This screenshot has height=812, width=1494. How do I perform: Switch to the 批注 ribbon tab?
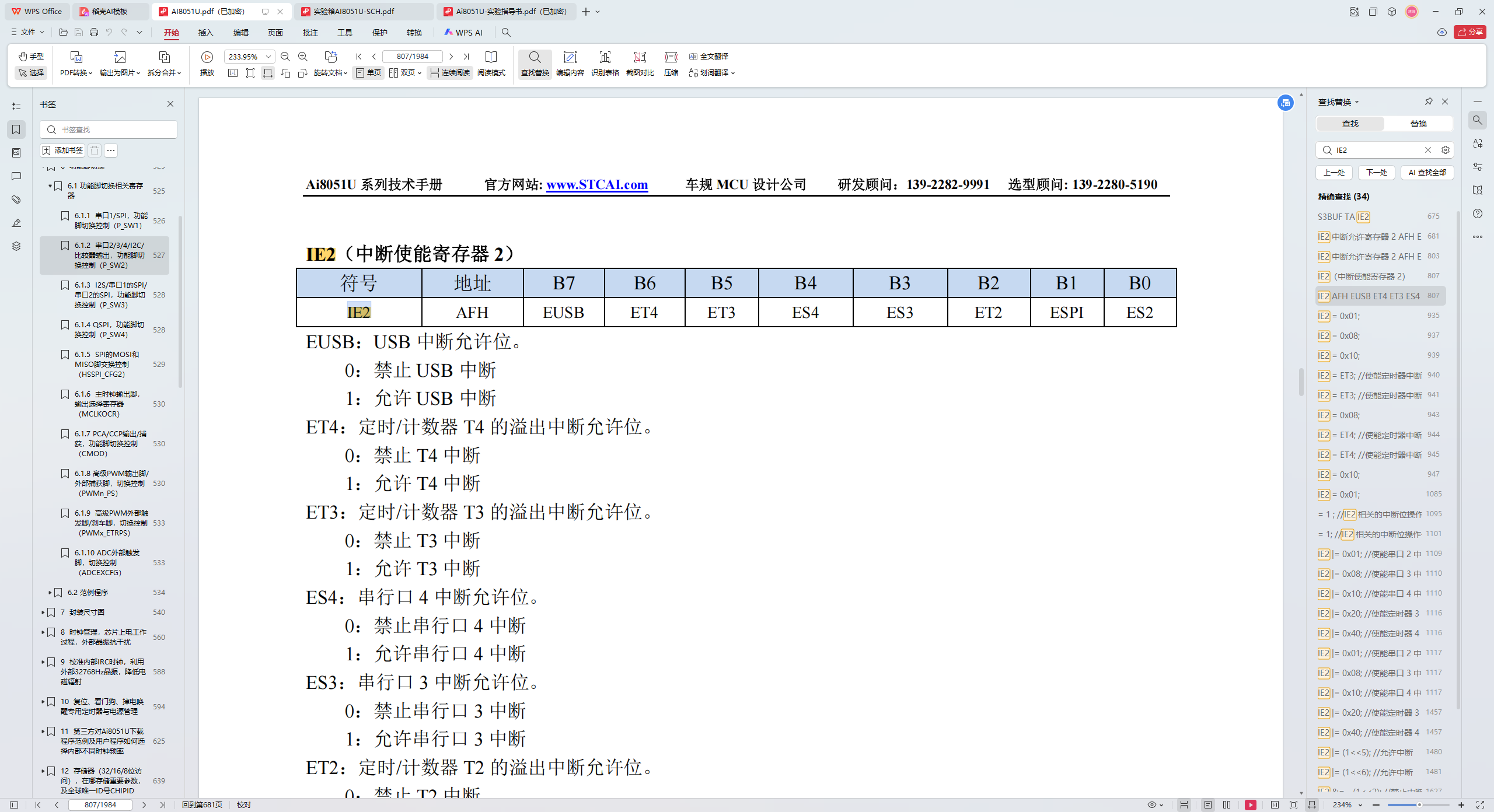pyautogui.click(x=310, y=33)
